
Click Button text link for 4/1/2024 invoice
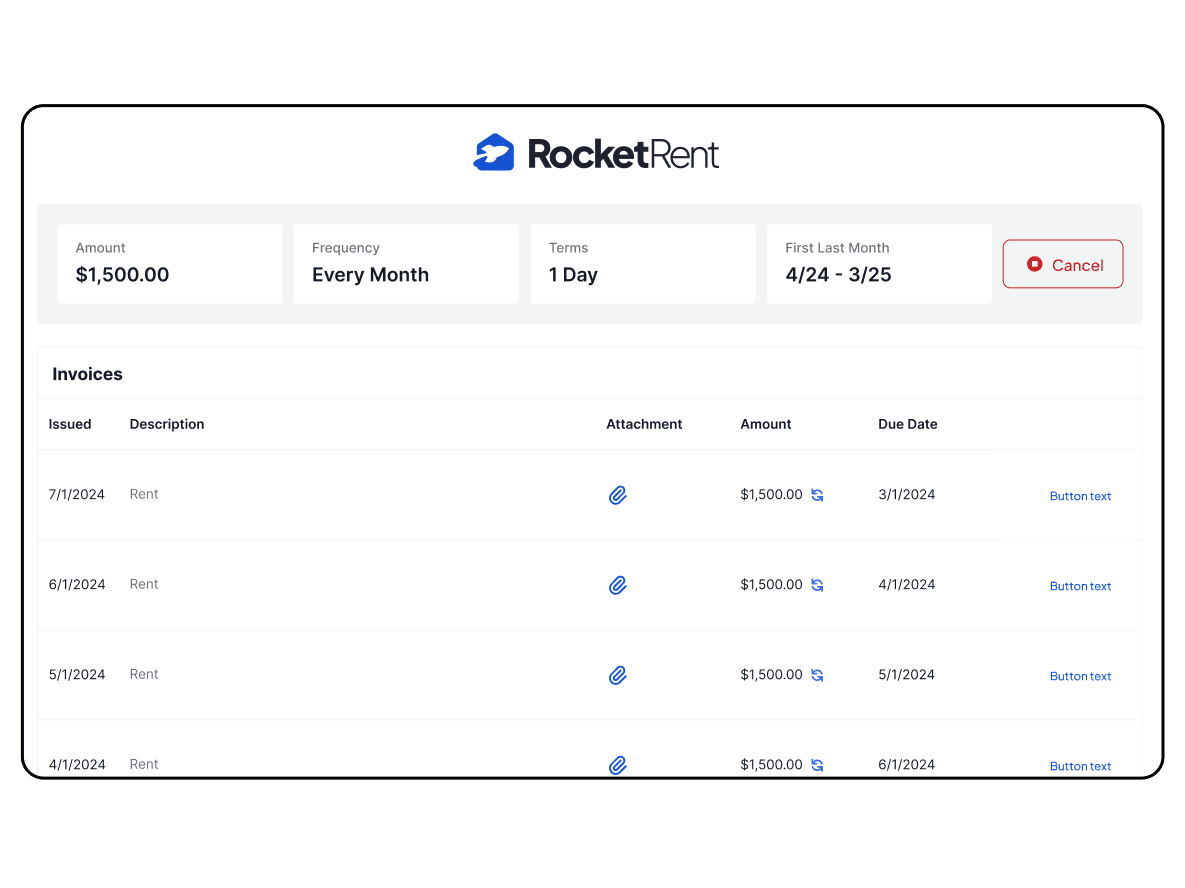[1080, 766]
